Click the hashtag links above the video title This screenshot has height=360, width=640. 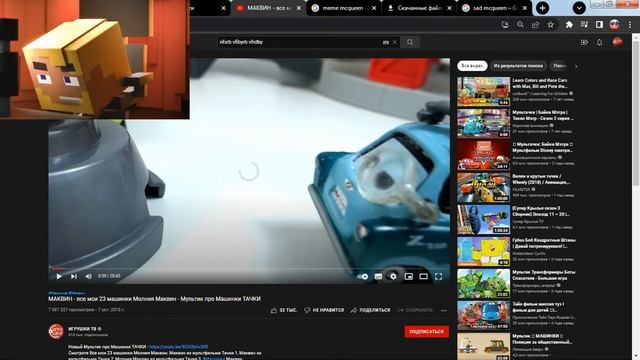click(67, 293)
